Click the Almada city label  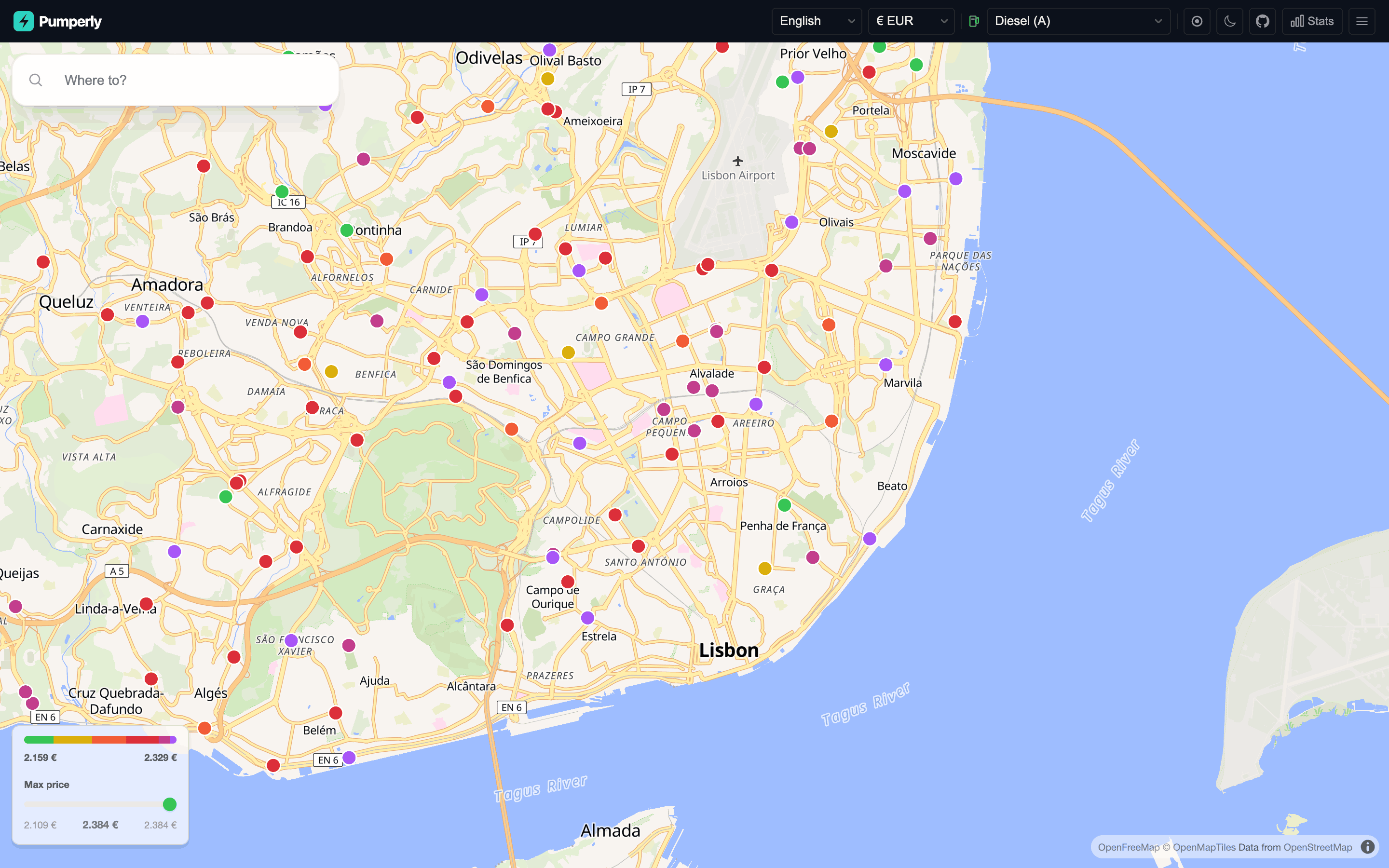(610, 830)
